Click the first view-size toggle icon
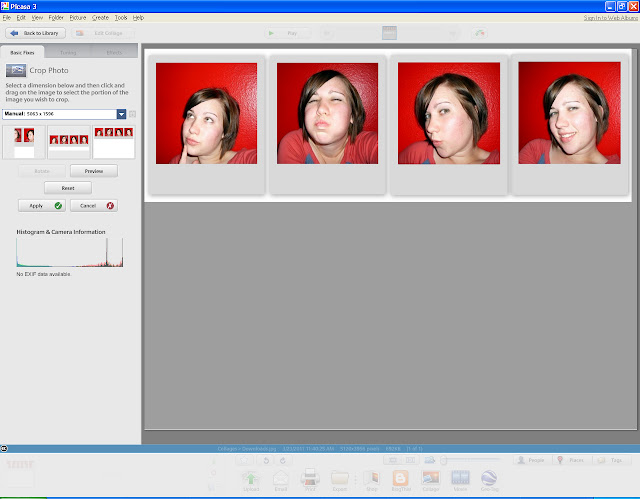The image size is (640, 499). click(x=393, y=460)
